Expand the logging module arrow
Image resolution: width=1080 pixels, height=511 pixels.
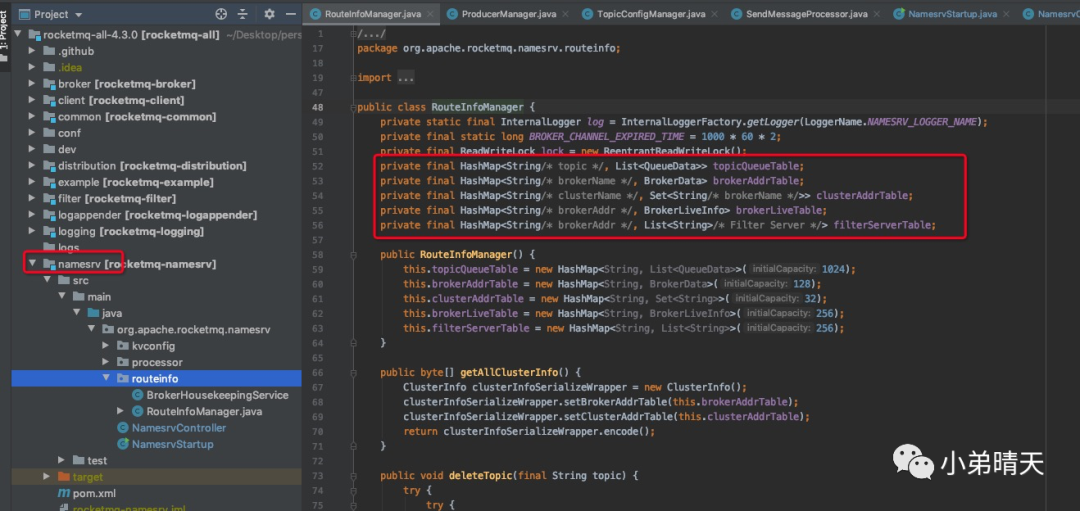coord(32,231)
